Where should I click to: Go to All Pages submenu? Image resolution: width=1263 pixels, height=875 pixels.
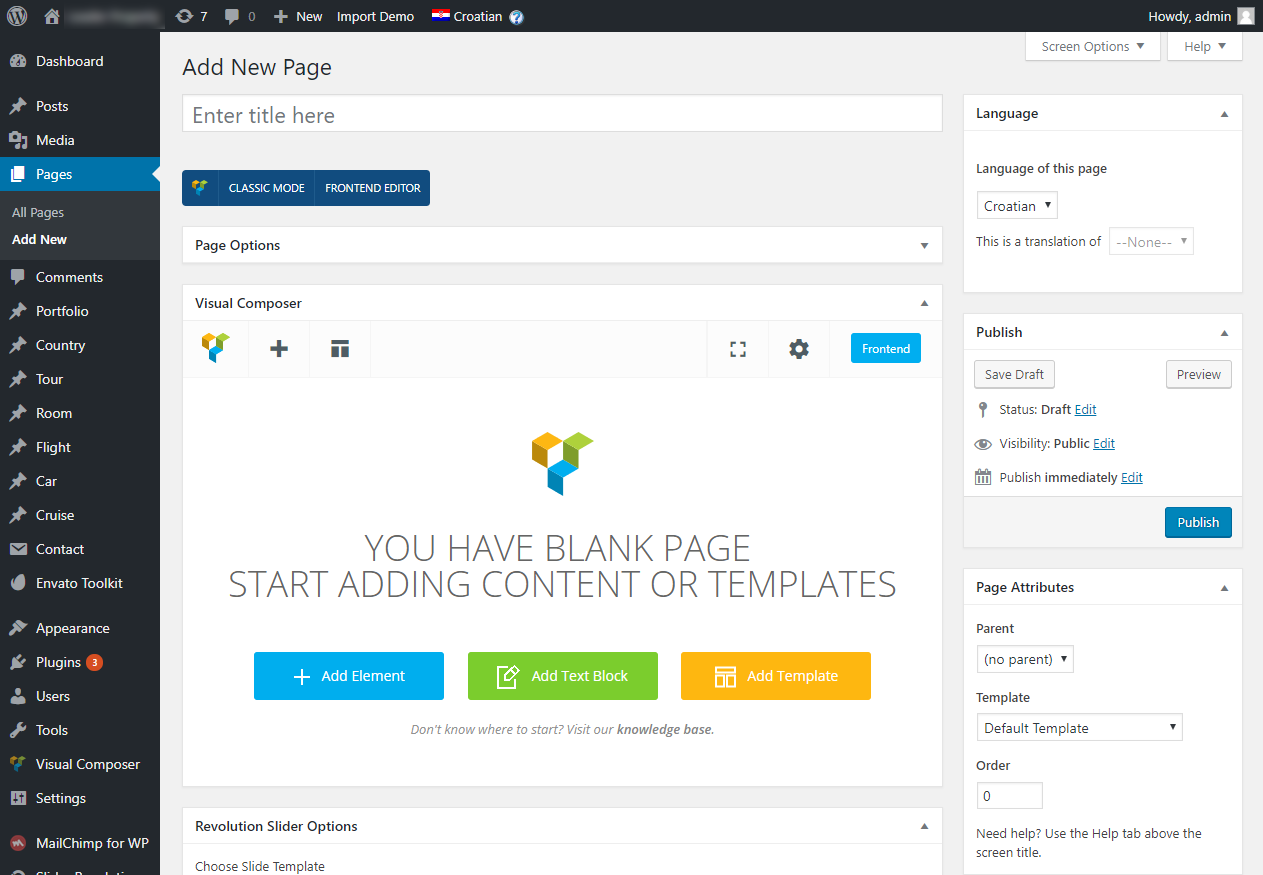pyautogui.click(x=38, y=213)
